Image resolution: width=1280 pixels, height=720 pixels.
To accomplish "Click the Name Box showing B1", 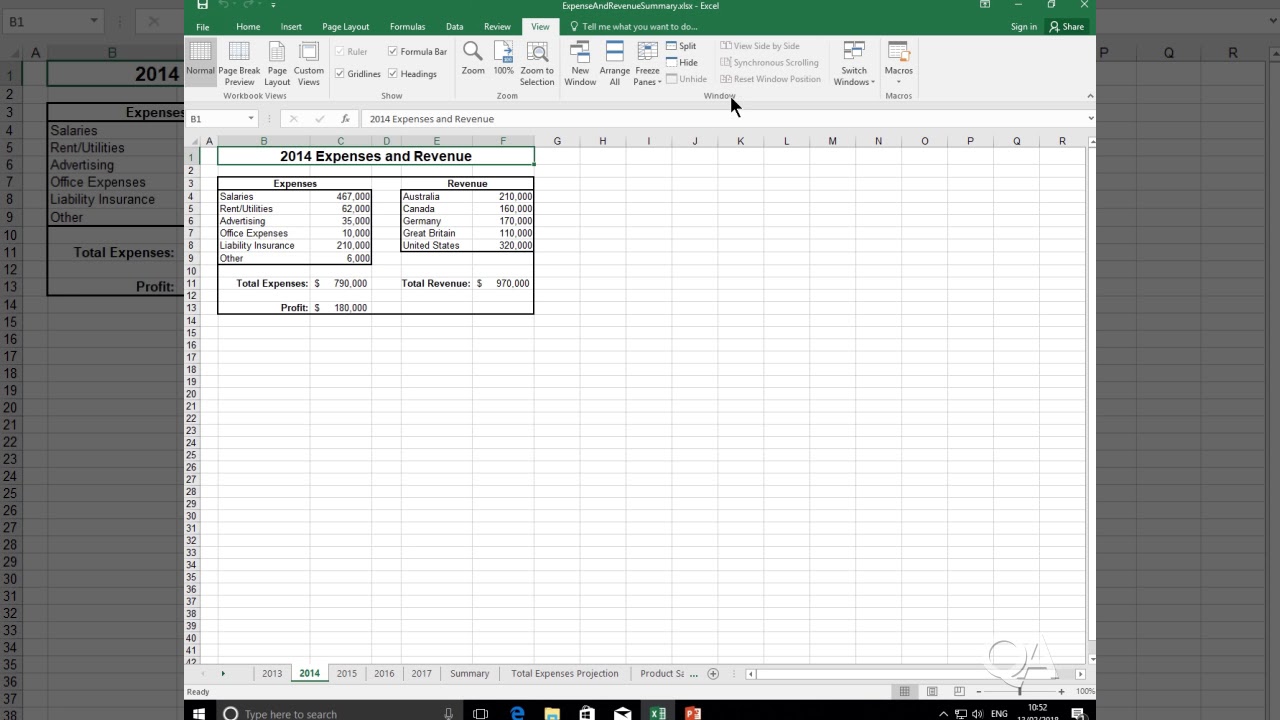I will tap(216, 118).
